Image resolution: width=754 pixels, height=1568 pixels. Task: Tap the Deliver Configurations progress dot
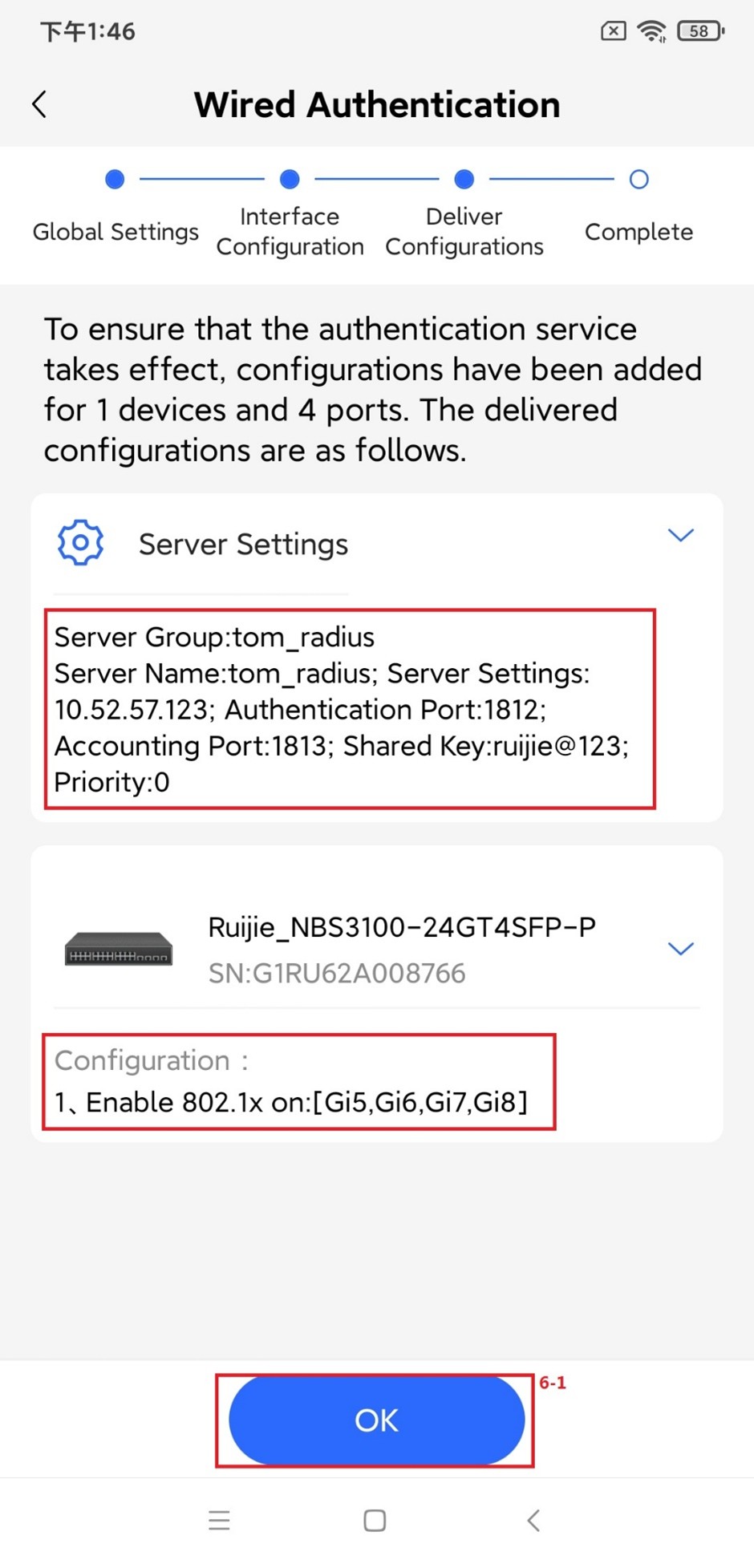pos(464,180)
